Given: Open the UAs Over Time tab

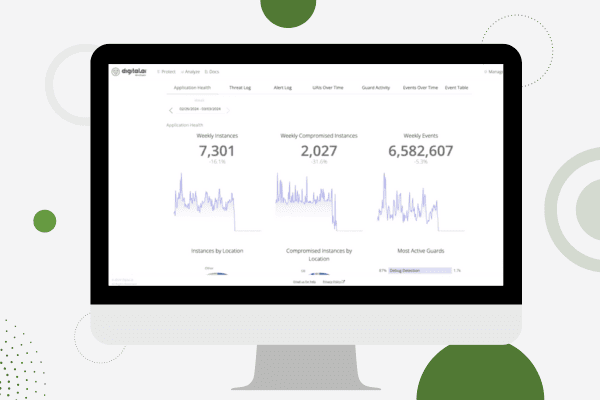Looking at the screenshot, I should coord(328,88).
